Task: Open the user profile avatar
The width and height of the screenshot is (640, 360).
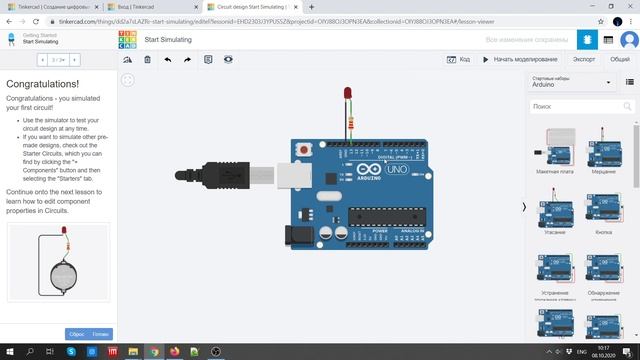Action: click(x=629, y=40)
